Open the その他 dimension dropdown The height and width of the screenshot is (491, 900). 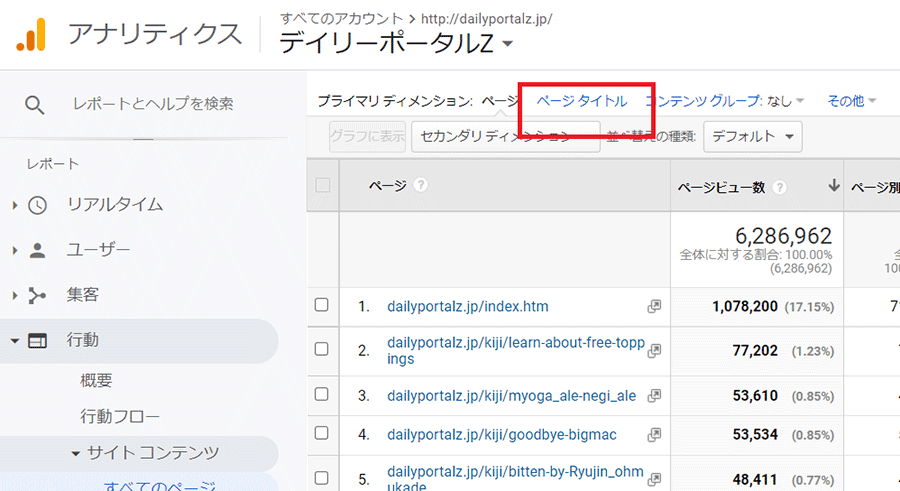[x=851, y=101]
